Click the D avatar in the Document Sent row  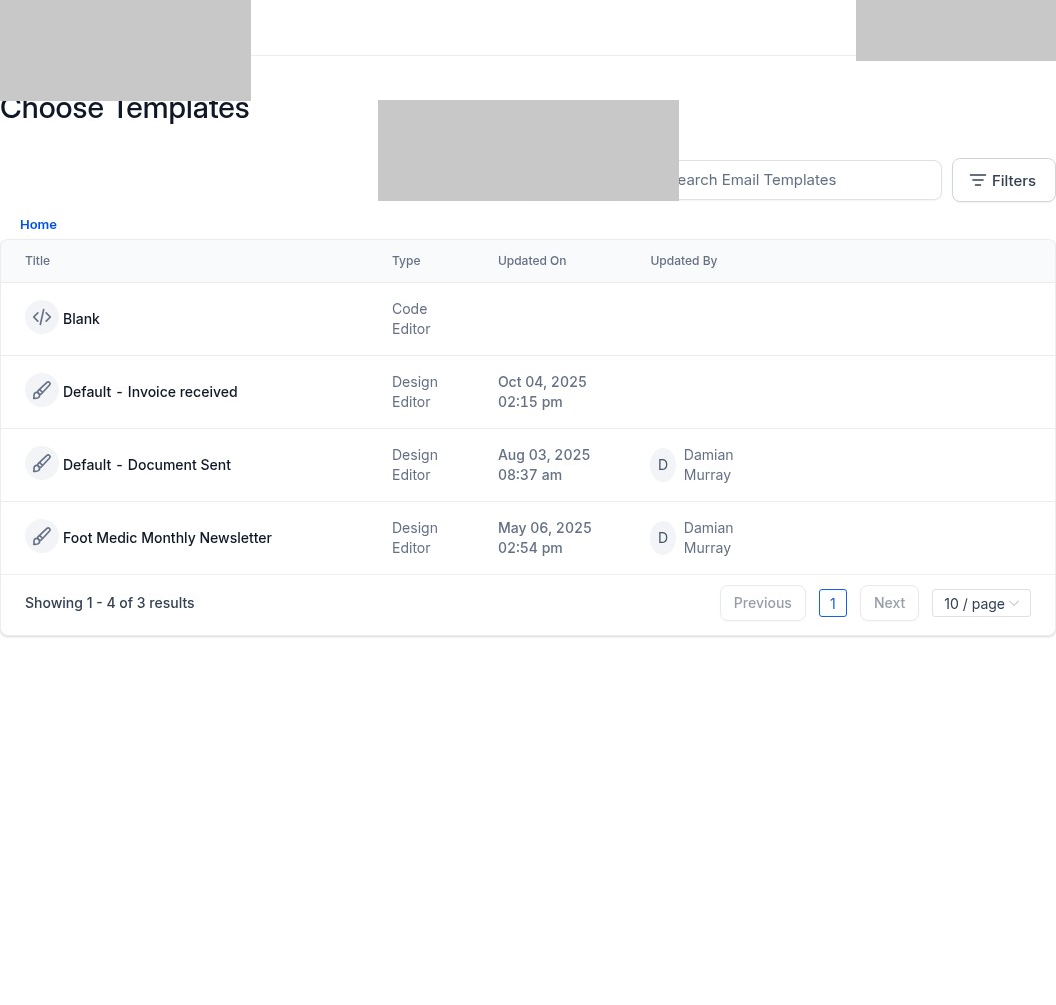coord(663,465)
